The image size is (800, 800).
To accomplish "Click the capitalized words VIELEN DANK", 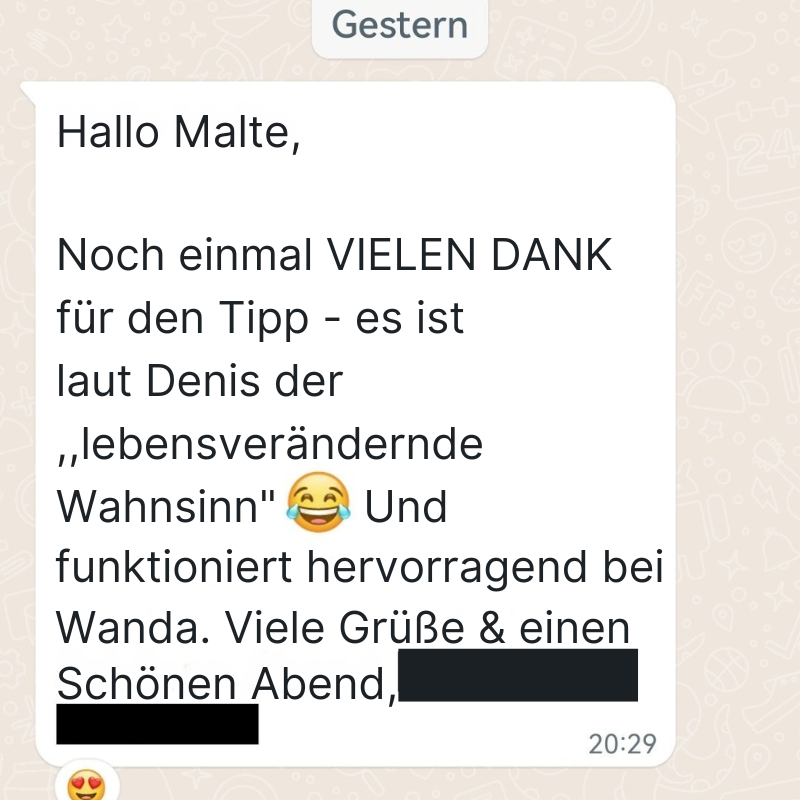I will pos(469,255).
